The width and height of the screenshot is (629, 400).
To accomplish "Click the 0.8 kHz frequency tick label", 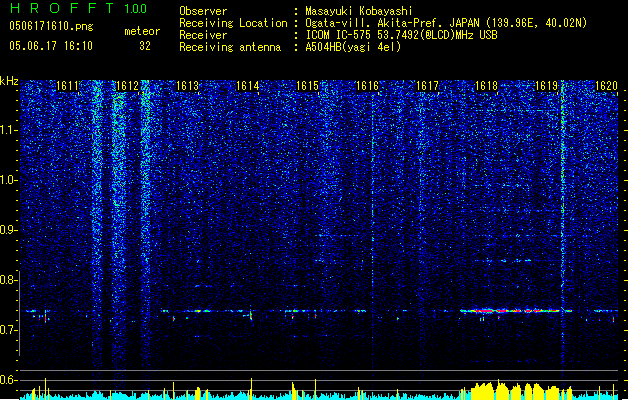I will click(8, 280).
